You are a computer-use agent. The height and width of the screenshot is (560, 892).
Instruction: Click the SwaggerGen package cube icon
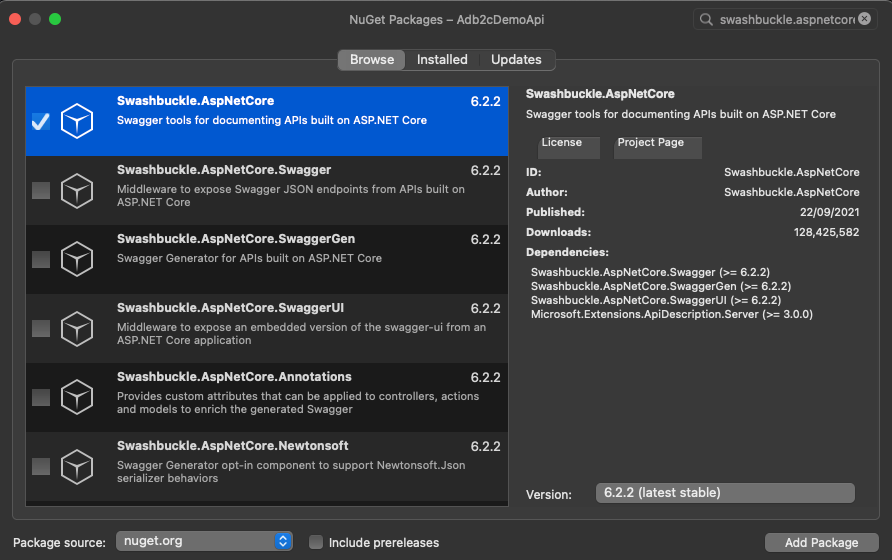click(77, 260)
